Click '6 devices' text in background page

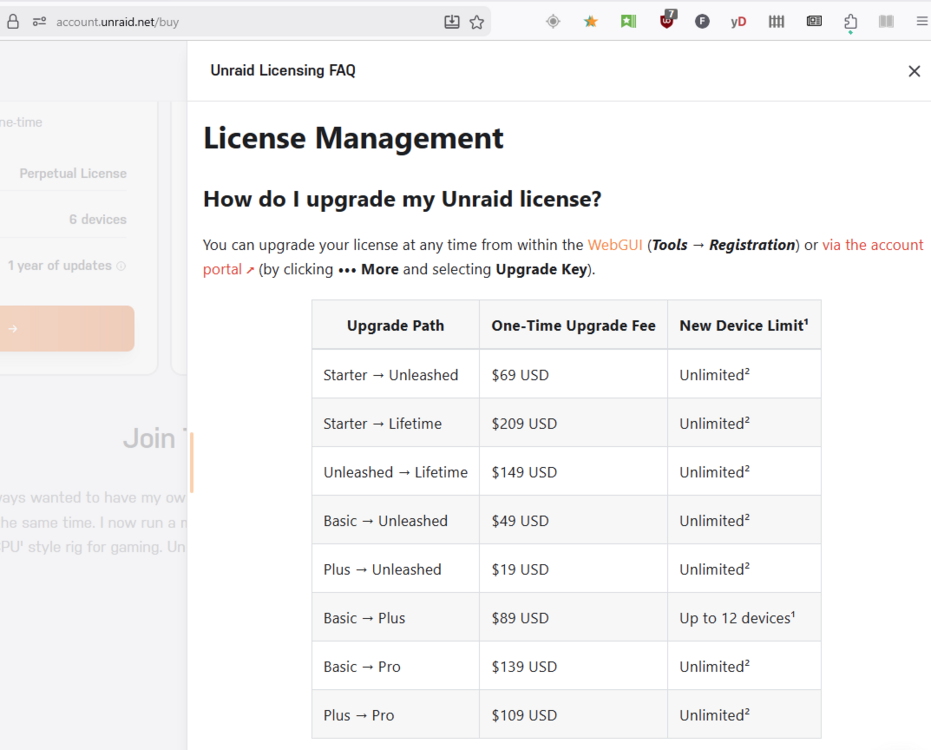click(98, 219)
